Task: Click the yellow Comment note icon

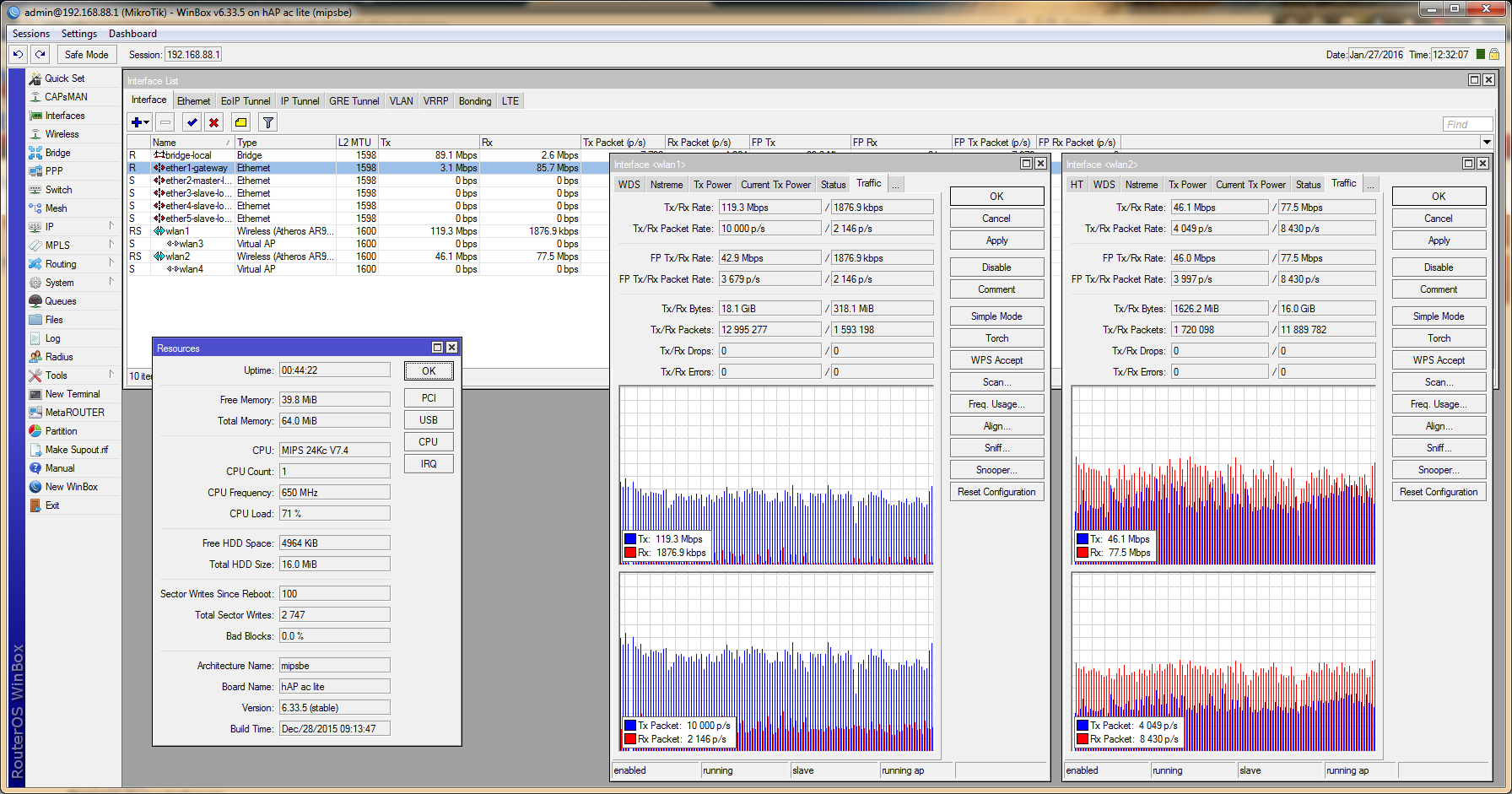Action: coord(240,122)
